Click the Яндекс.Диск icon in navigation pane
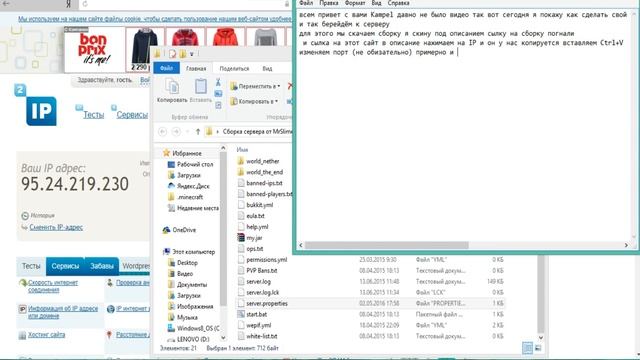This screenshot has height=360, width=640. click(x=171, y=186)
